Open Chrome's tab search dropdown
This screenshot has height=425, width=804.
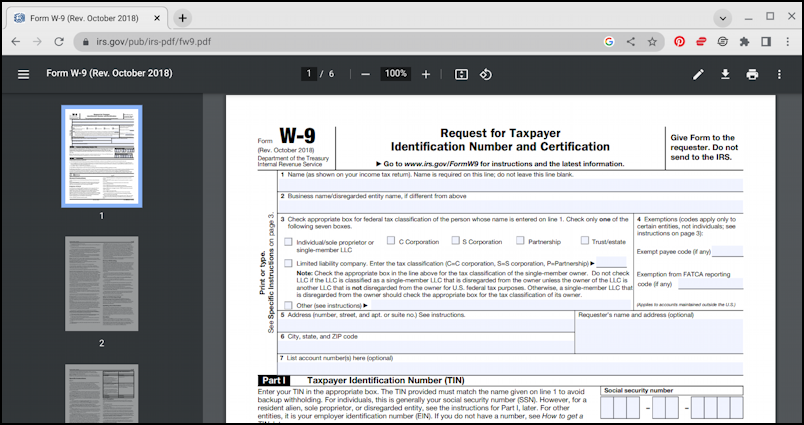coord(723,18)
